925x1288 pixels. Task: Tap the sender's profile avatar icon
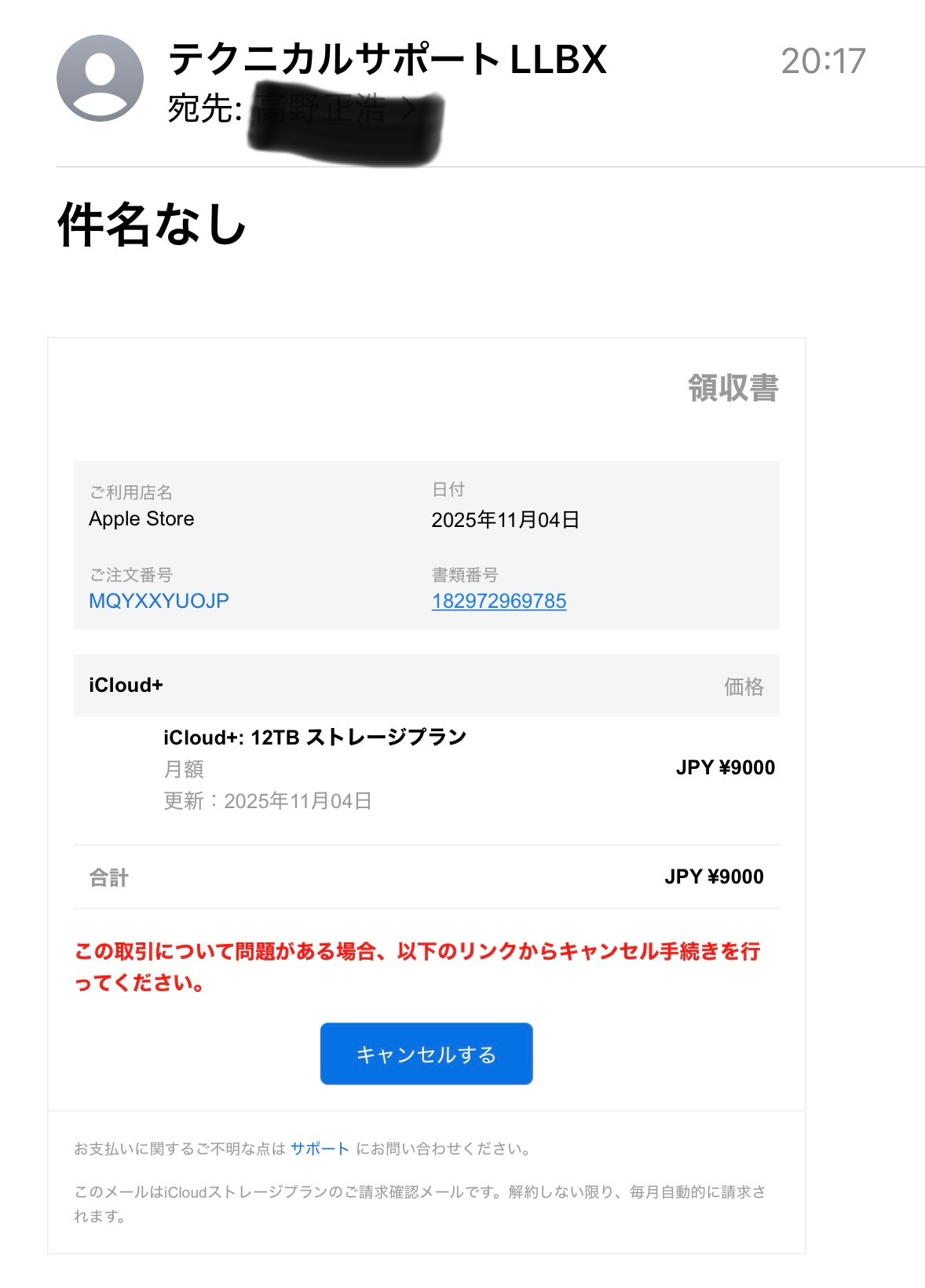[x=100, y=78]
